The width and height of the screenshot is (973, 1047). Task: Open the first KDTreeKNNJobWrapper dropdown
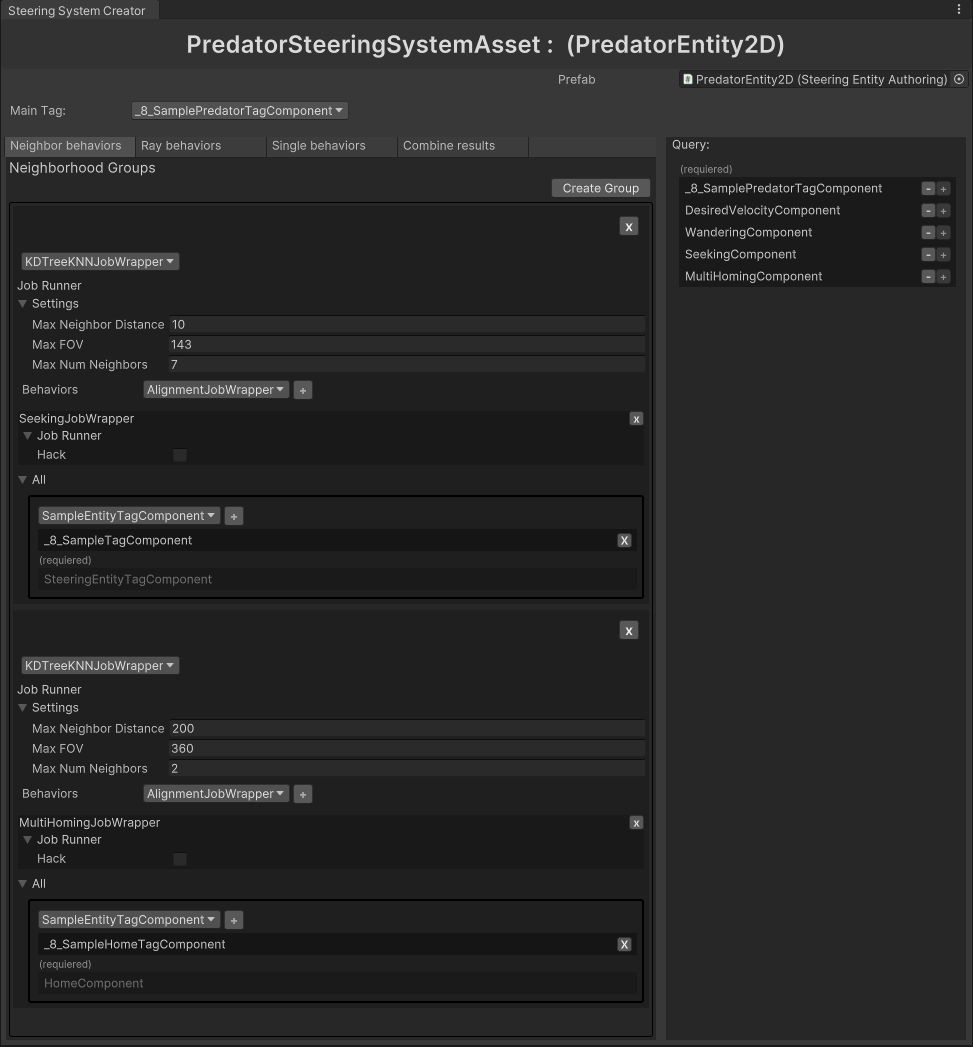pos(100,262)
